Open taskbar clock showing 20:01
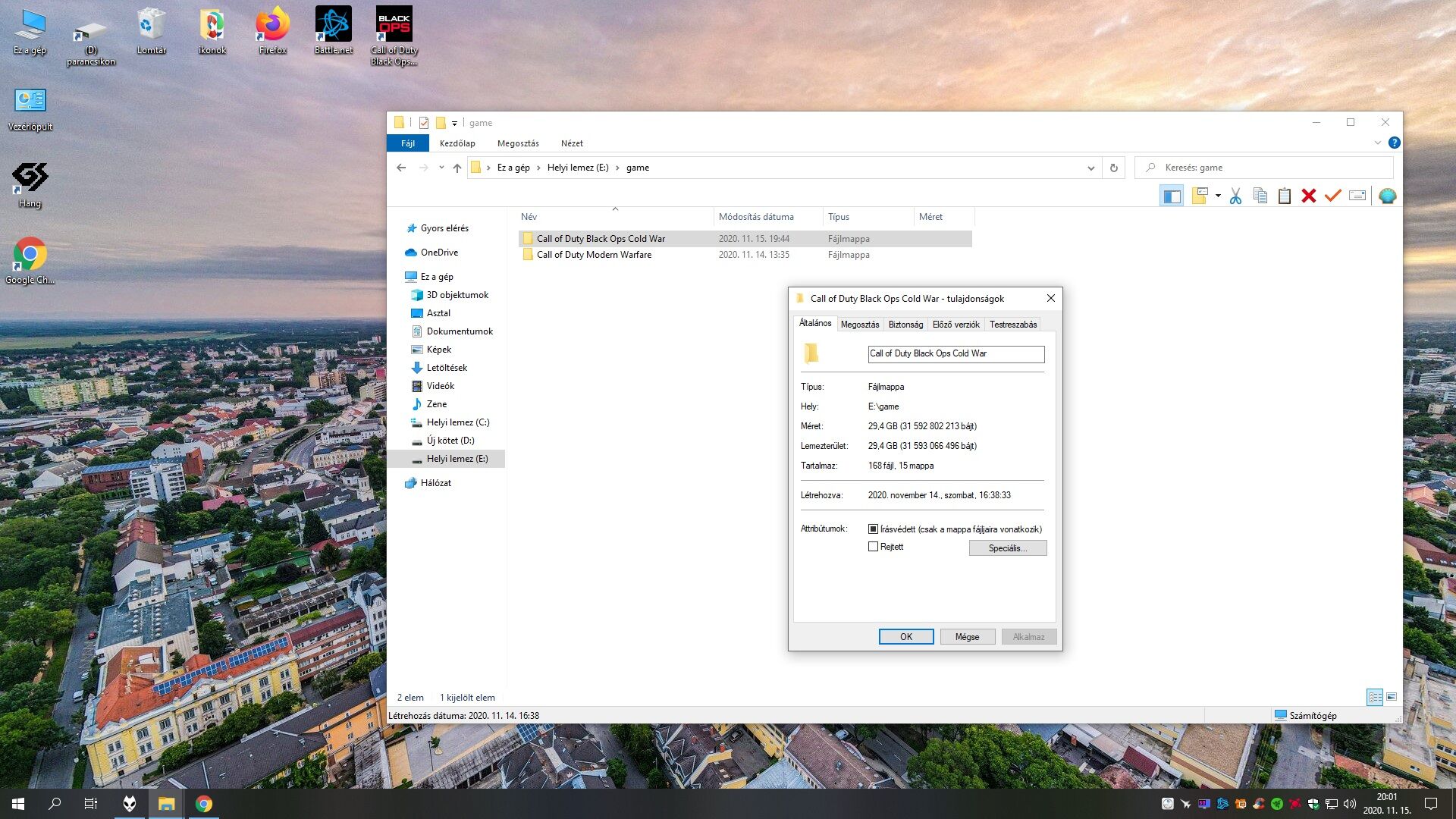 [1387, 804]
